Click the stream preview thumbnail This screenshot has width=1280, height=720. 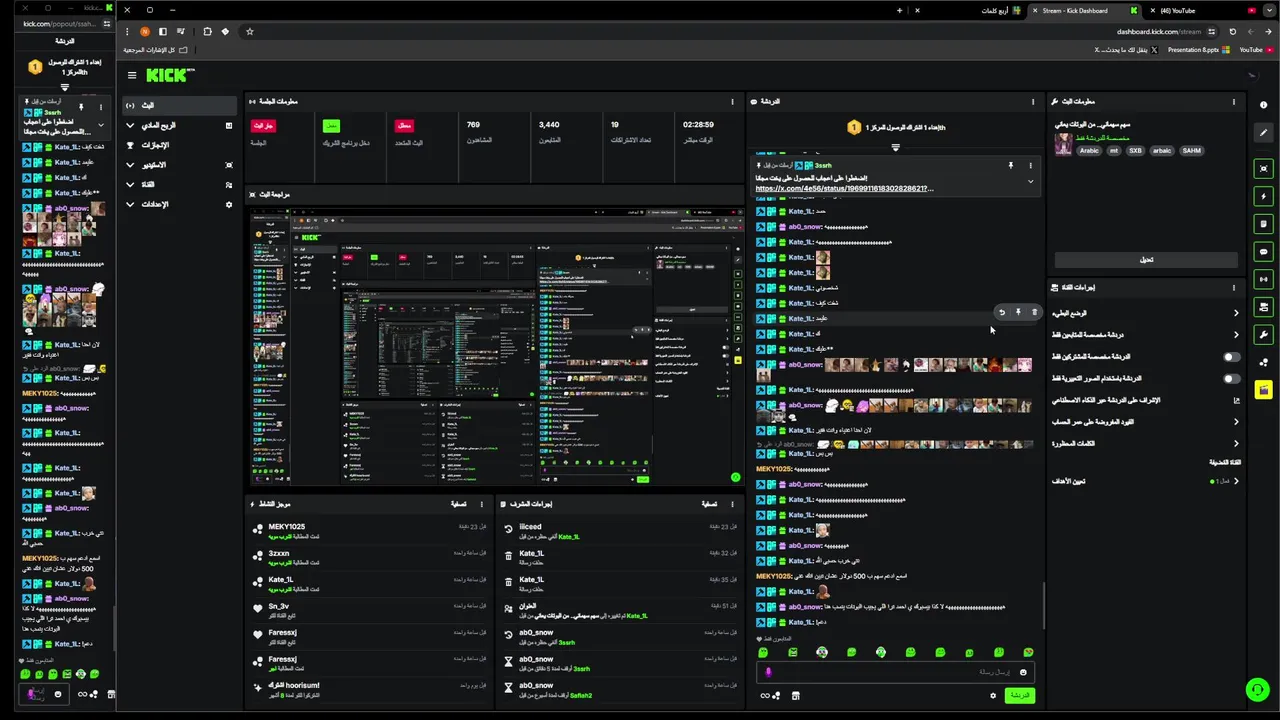pyautogui.click(x=498, y=347)
